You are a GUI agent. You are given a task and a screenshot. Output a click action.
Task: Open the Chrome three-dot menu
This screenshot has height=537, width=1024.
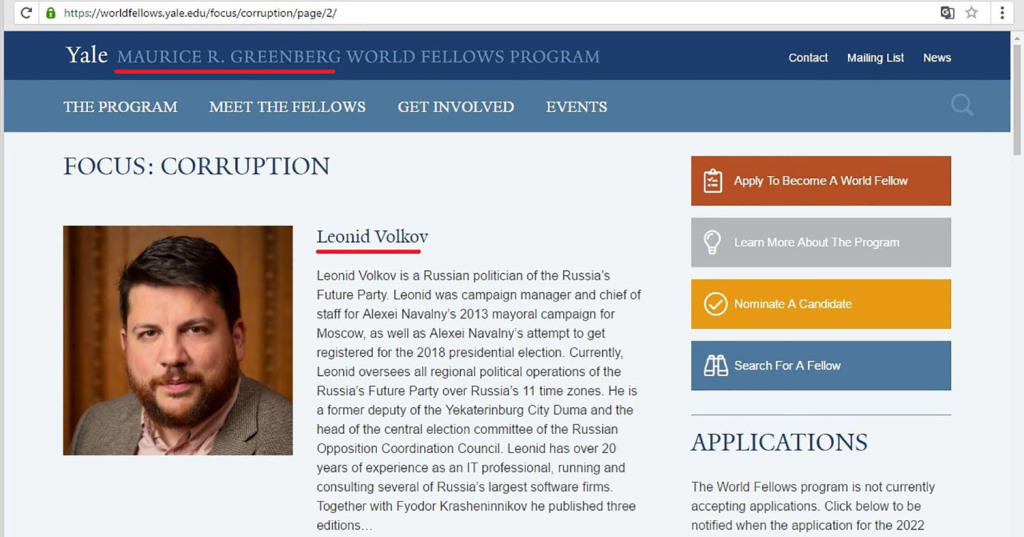pos(1002,13)
